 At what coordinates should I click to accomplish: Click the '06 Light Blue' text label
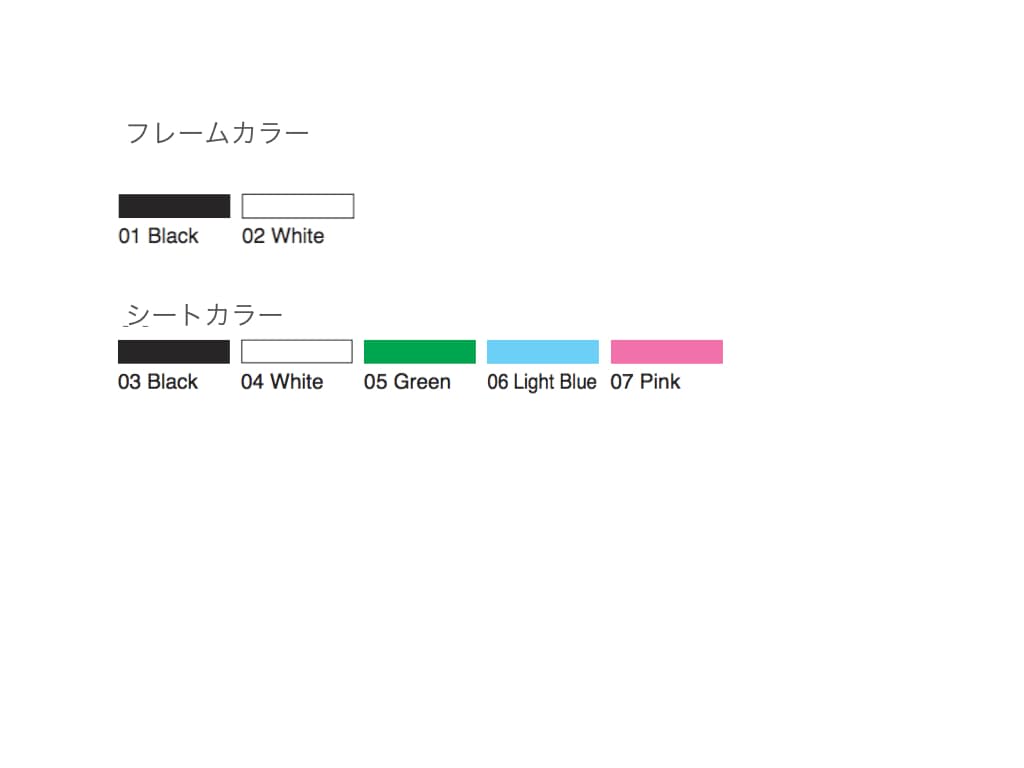coord(541,382)
